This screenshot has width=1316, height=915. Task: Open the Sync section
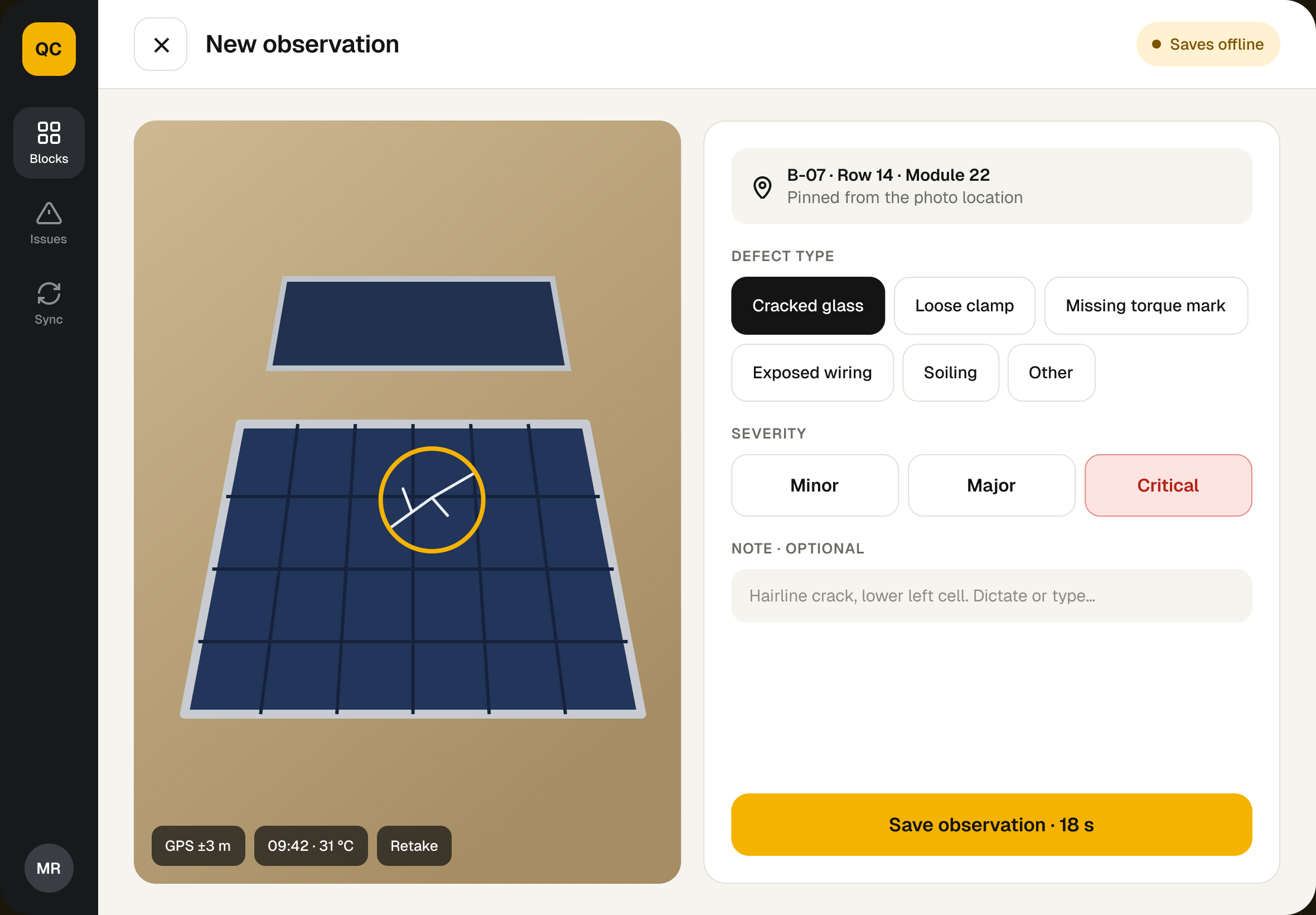[x=49, y=304]
